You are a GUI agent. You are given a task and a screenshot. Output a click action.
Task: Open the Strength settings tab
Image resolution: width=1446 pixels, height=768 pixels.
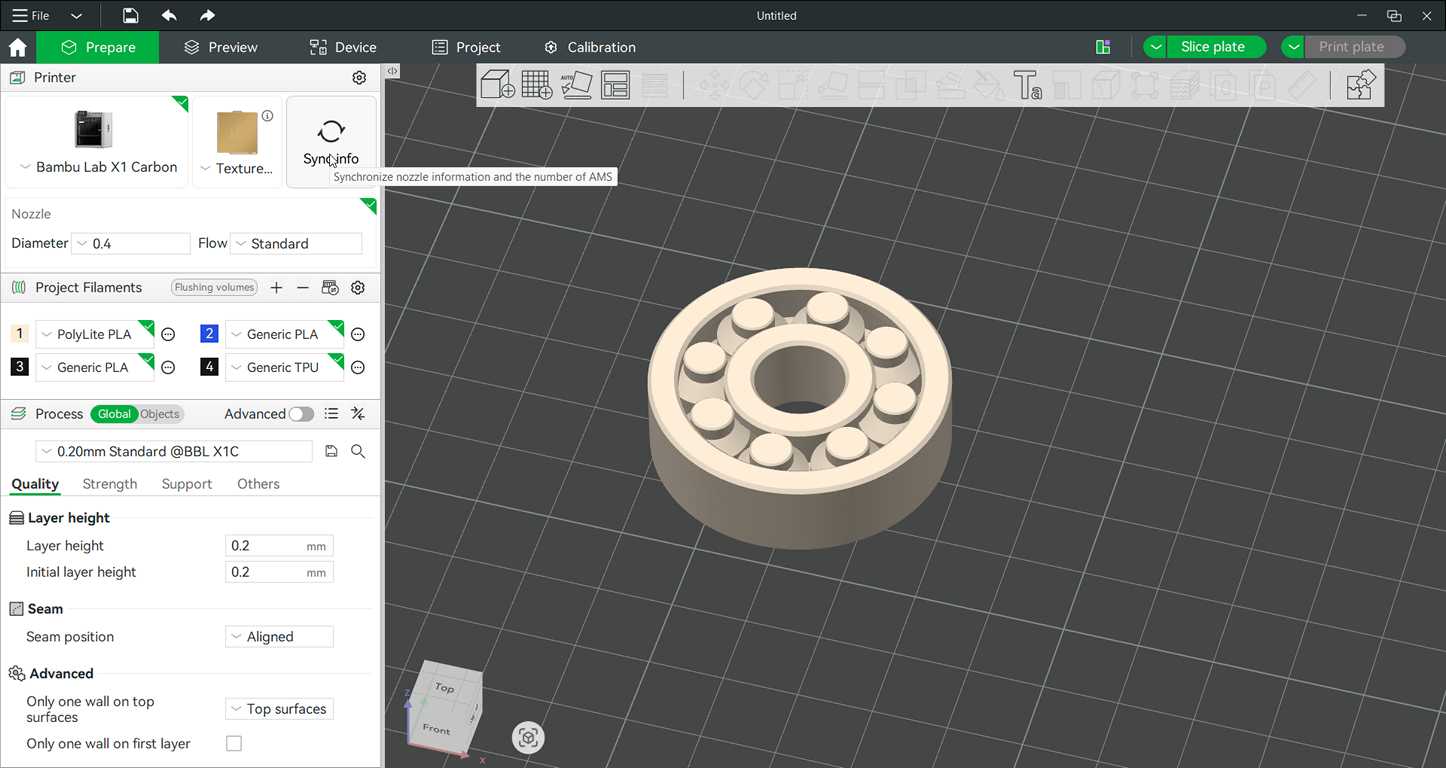(x=110, y=484)
